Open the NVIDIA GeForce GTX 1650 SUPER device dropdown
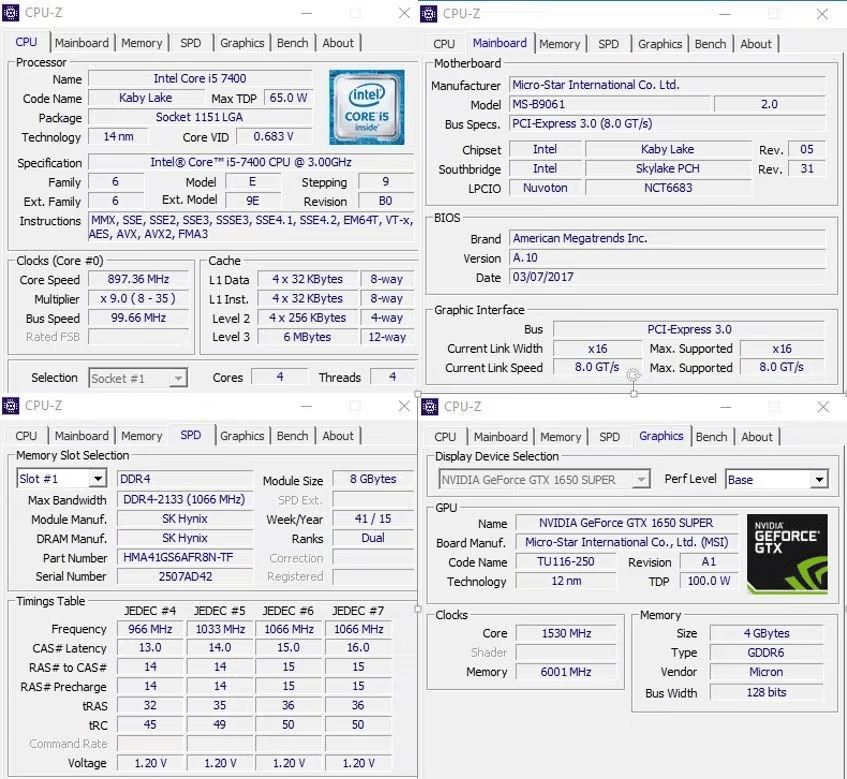This screenshot has width=847, height=779. point(641,480)
